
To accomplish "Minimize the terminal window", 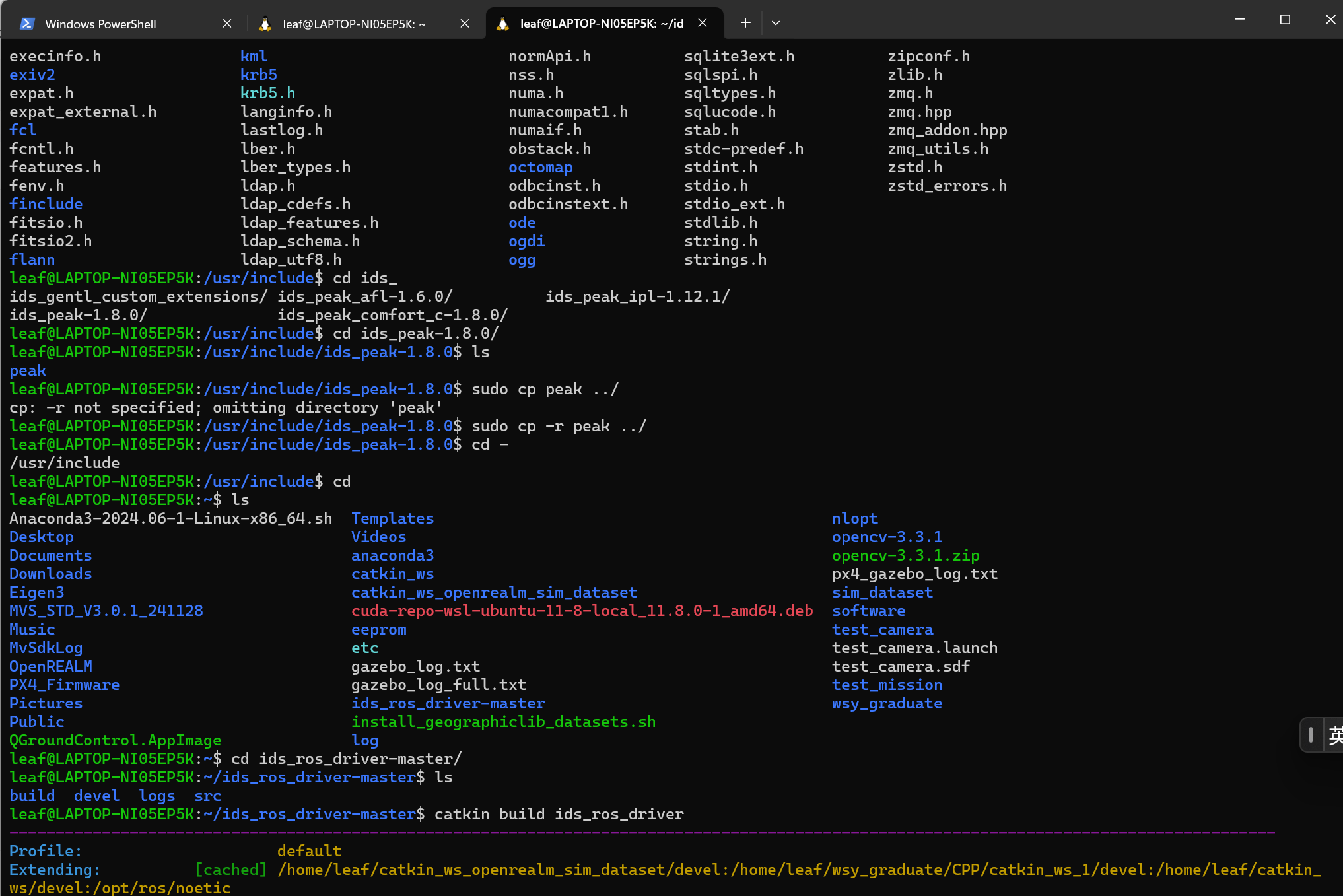I will click(x=1239, y=20).
